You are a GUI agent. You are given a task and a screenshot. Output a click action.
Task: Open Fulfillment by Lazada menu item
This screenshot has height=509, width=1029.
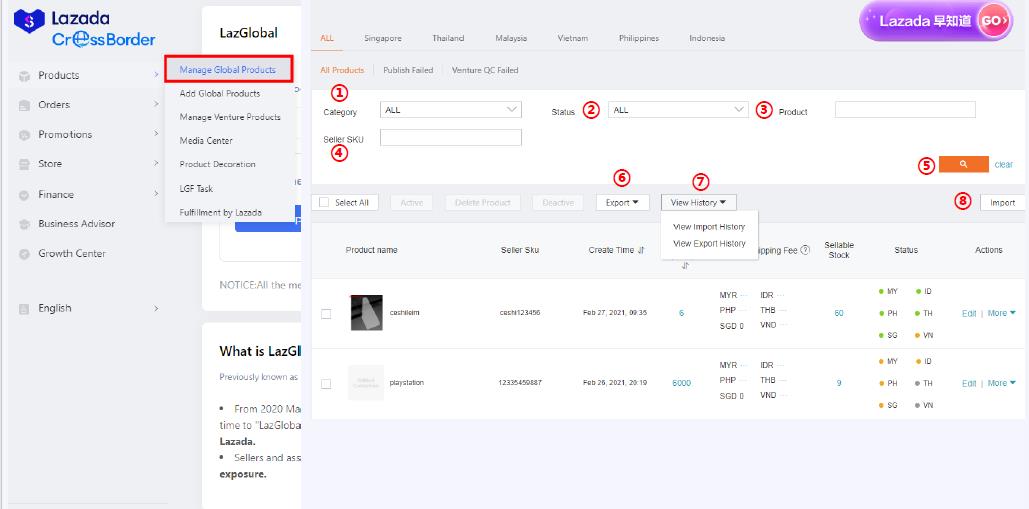coord(220,213)
